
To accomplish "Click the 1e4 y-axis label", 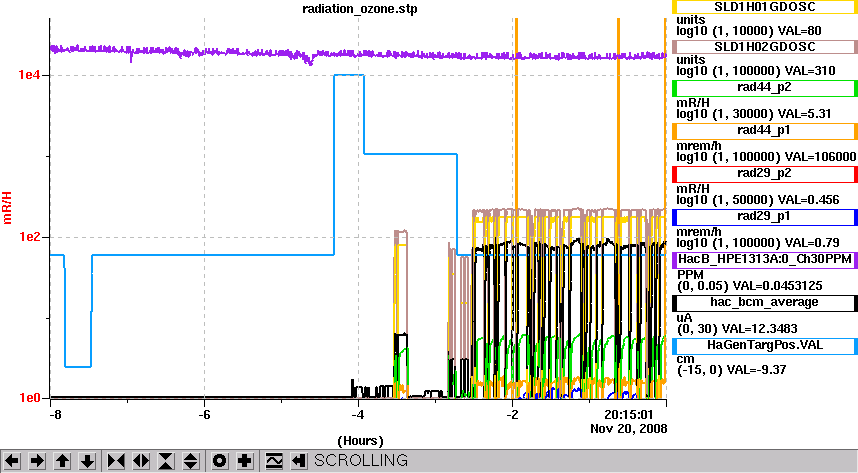I will click(x=29, y=75).
